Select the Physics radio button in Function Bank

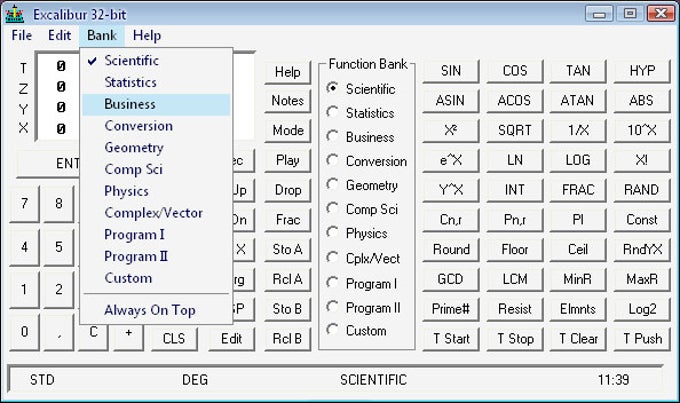[333, 233]
